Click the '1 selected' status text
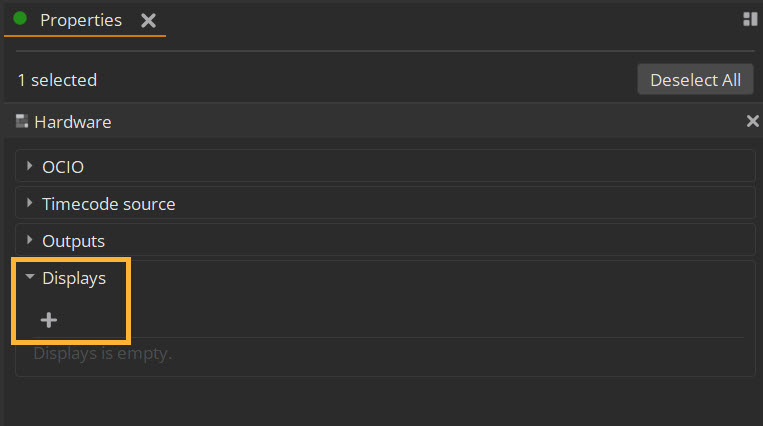Image resolution: width=763 pixels, height=426 pixels. pyautogui.click(x=57, y=80)
